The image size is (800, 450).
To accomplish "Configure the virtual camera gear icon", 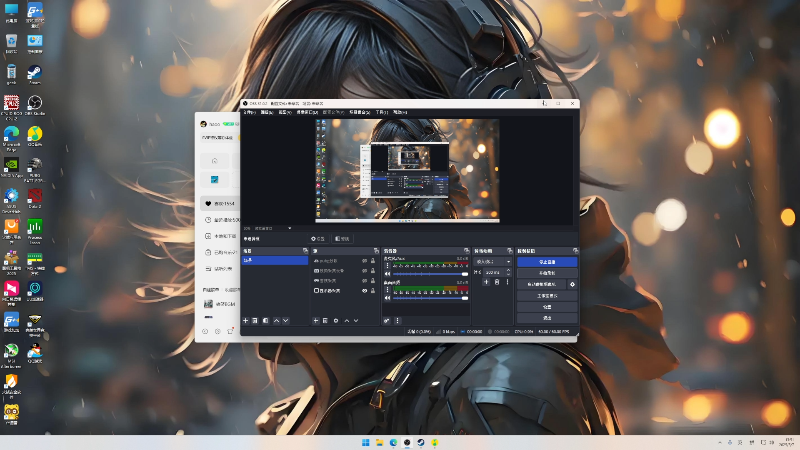I will 572,284.
